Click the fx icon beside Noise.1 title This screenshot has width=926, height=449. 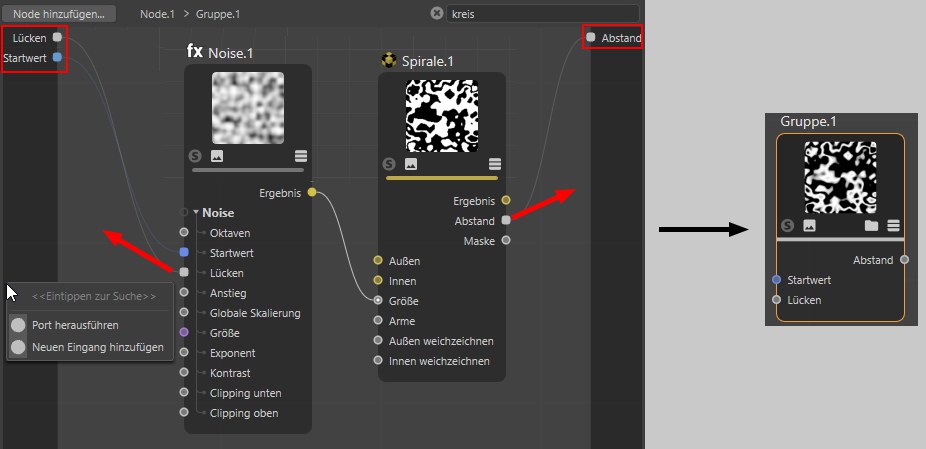click(195, 51)
